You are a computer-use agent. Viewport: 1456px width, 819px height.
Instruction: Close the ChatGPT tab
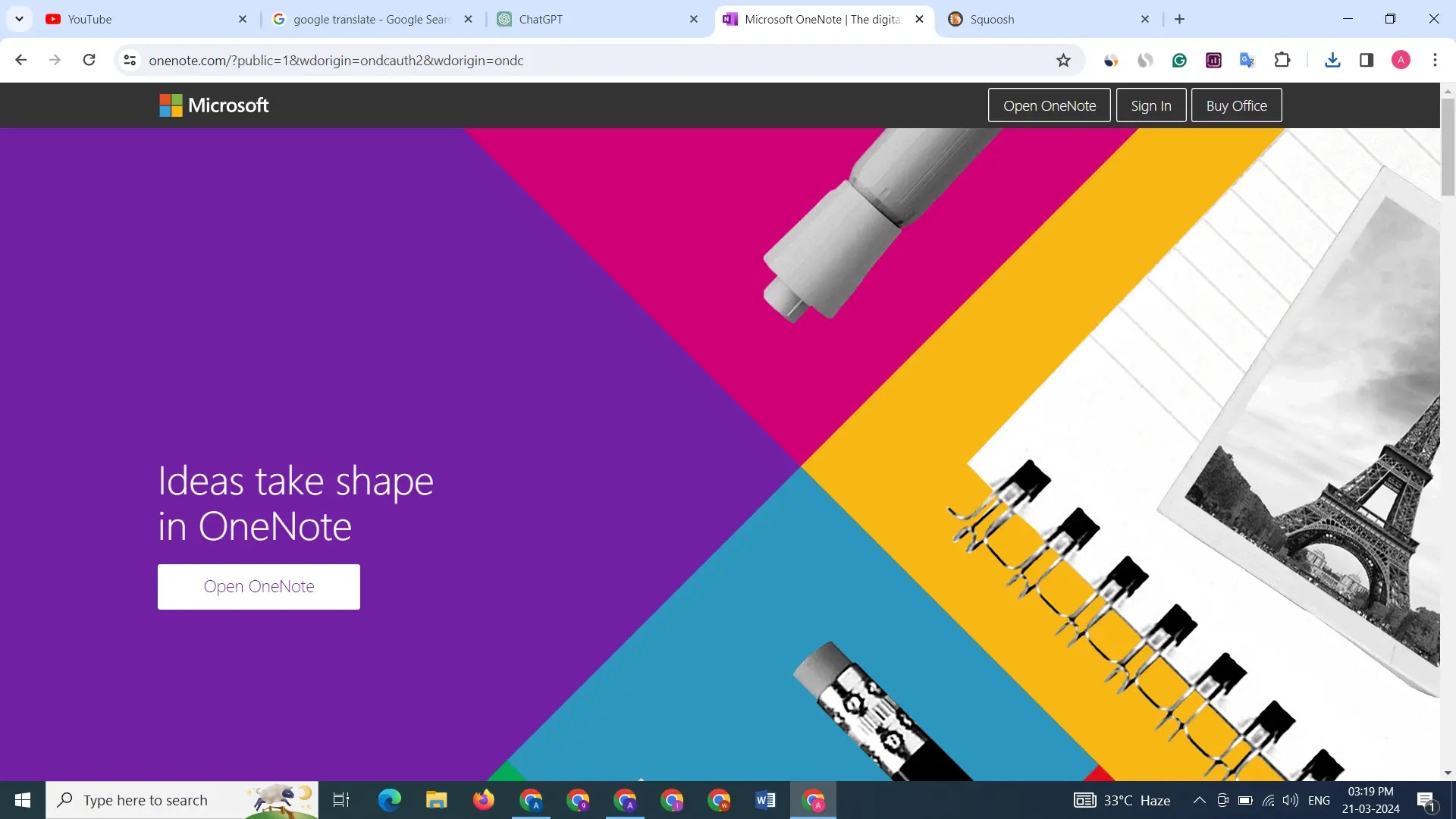pyautogui.click(x=694, y=19)
